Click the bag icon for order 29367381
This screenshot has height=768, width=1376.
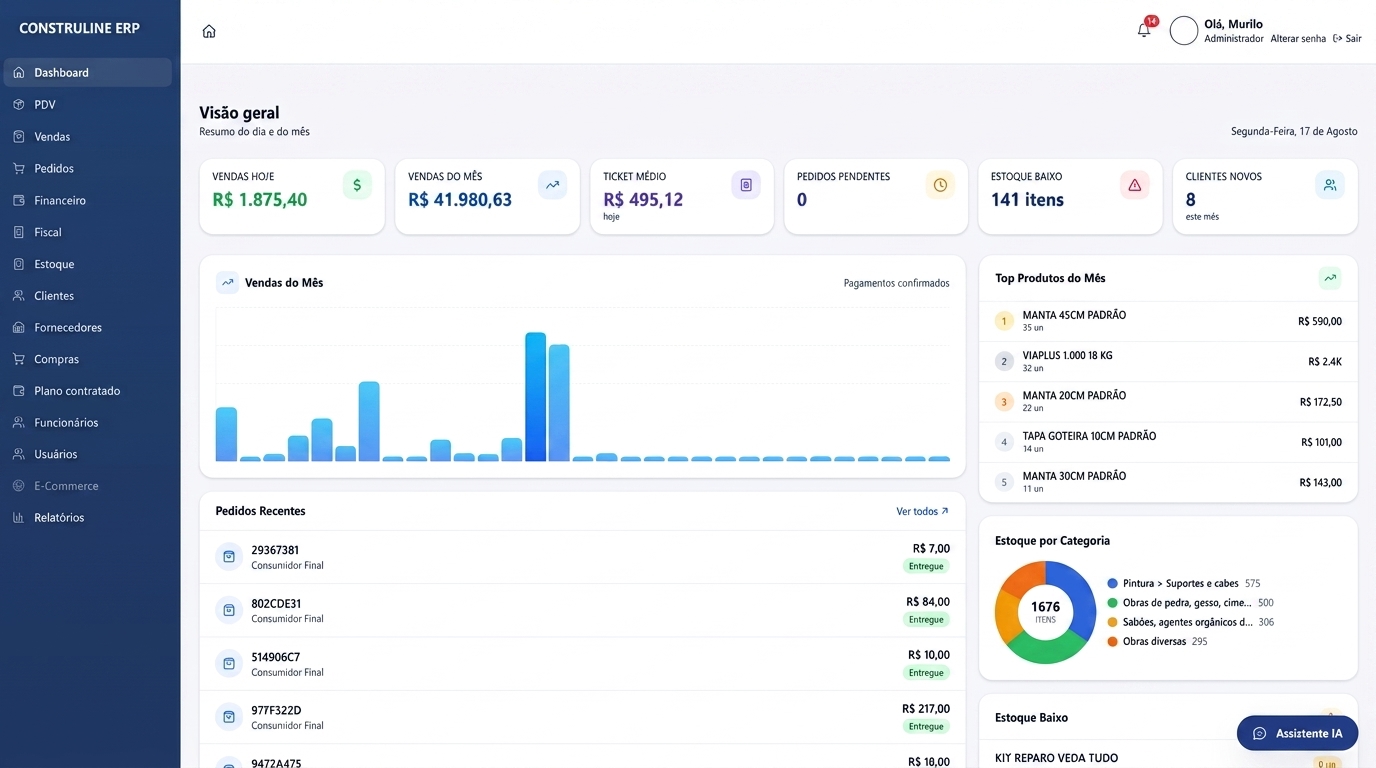click(229, 557)
